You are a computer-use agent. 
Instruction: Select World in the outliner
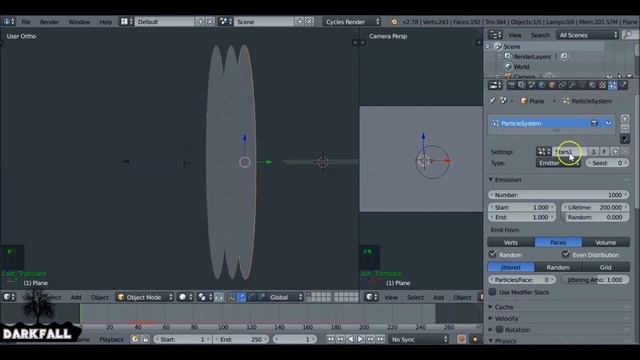(521, 67)
